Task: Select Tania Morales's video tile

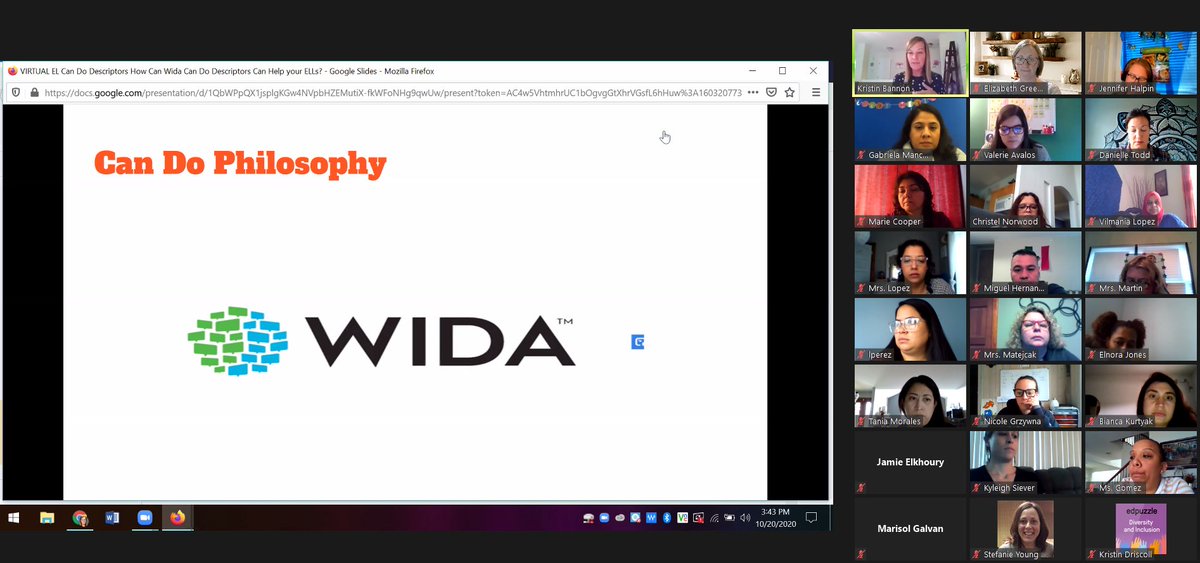Action: pyautogui.click(x=910, y=396)
